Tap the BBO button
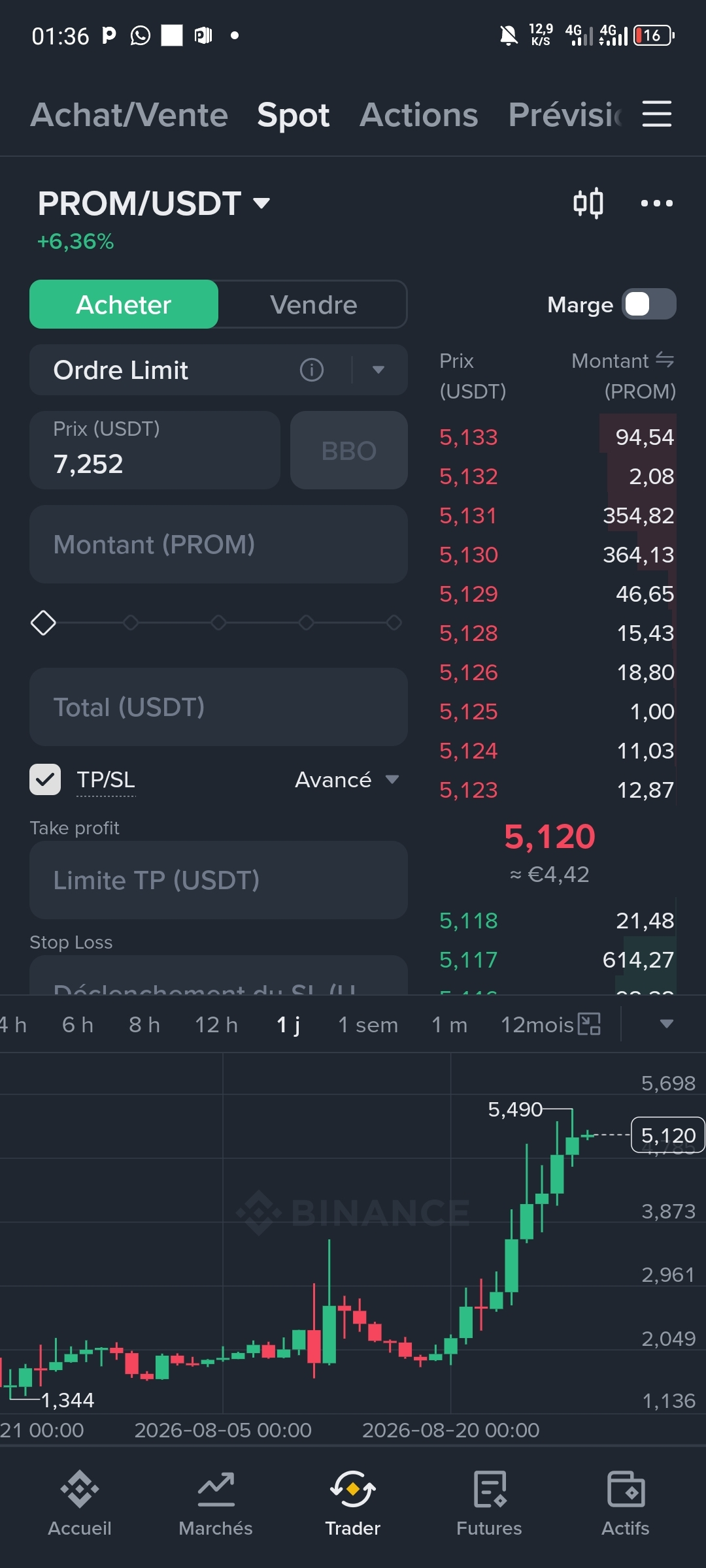This screenshot has height=1568, width=706. 349,450
